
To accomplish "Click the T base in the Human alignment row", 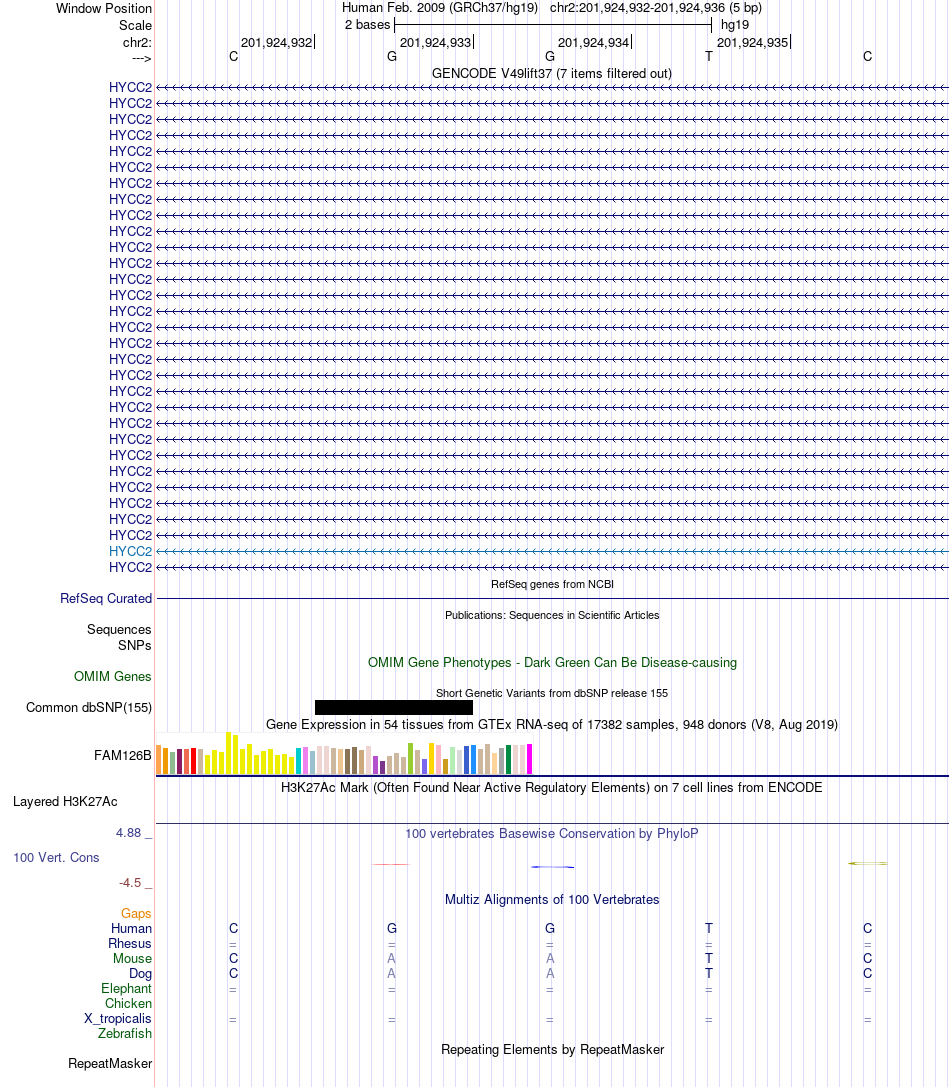I will click(709, 929).
